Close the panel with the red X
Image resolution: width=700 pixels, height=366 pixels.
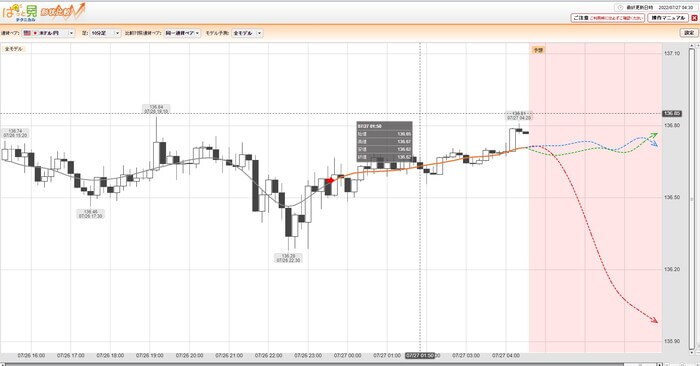pos(694,18)
